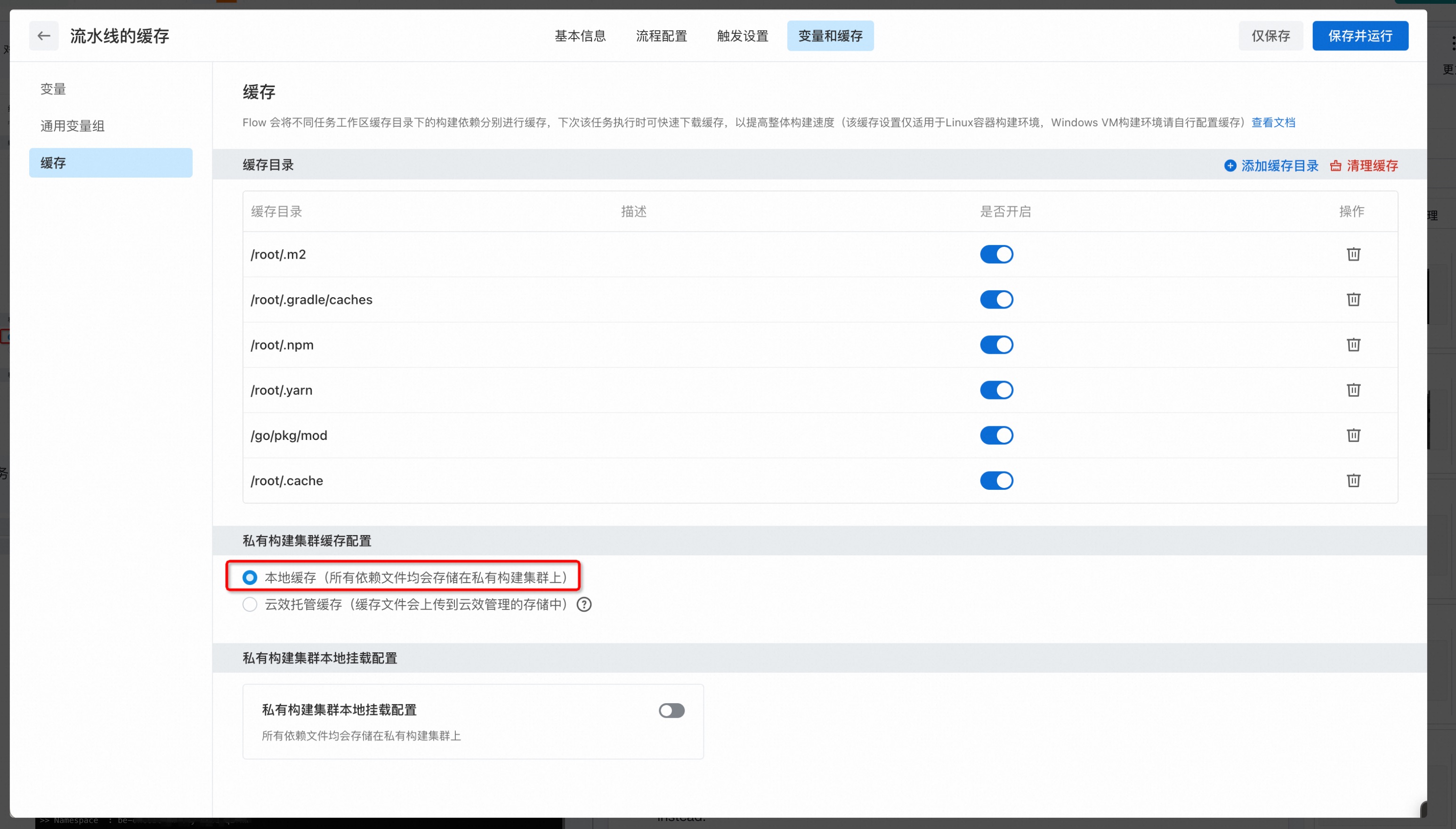Enable 私有构建集群本地挂载配置 switch
The width and height of the screenshot is (1456, 829).
tap(671, 711)
